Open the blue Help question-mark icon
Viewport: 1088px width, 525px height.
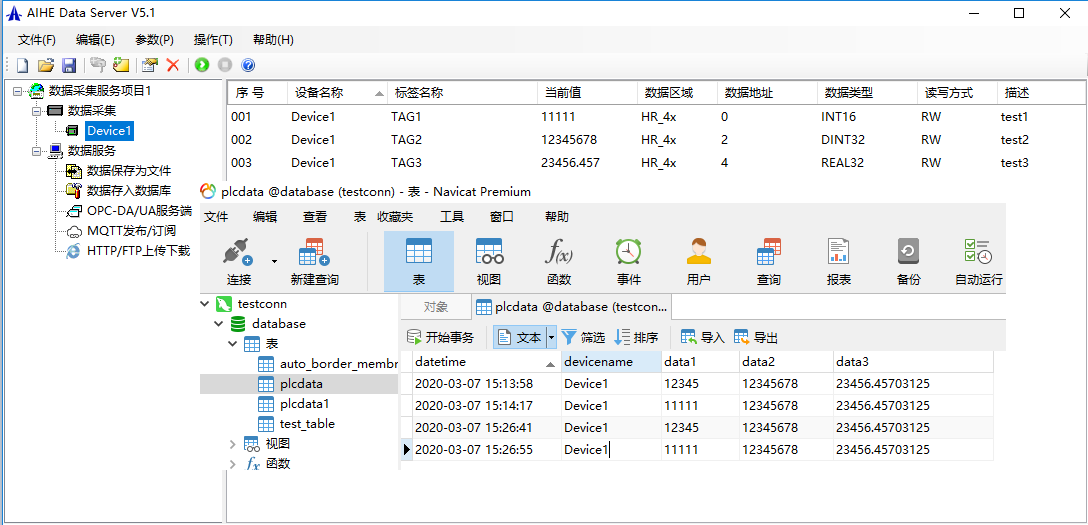248,65
